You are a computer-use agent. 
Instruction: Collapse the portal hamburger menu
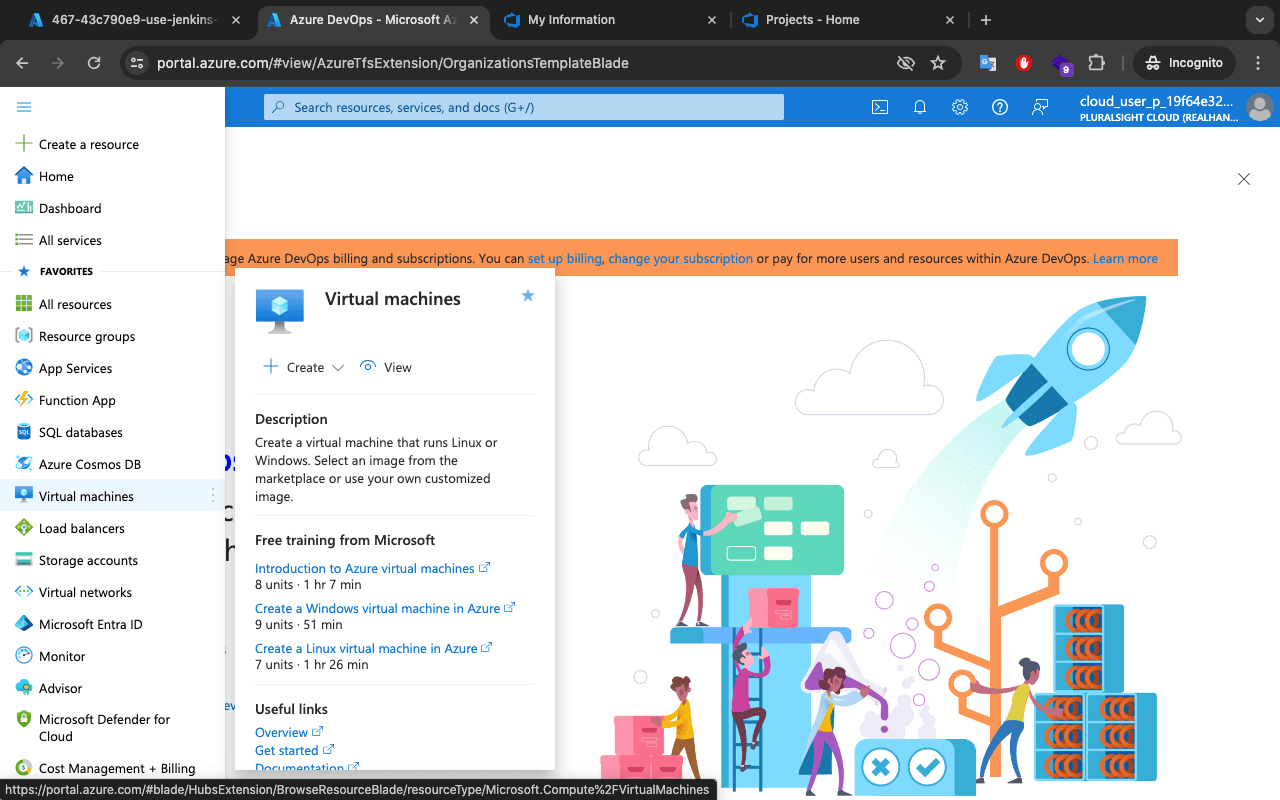click(24, 107)
